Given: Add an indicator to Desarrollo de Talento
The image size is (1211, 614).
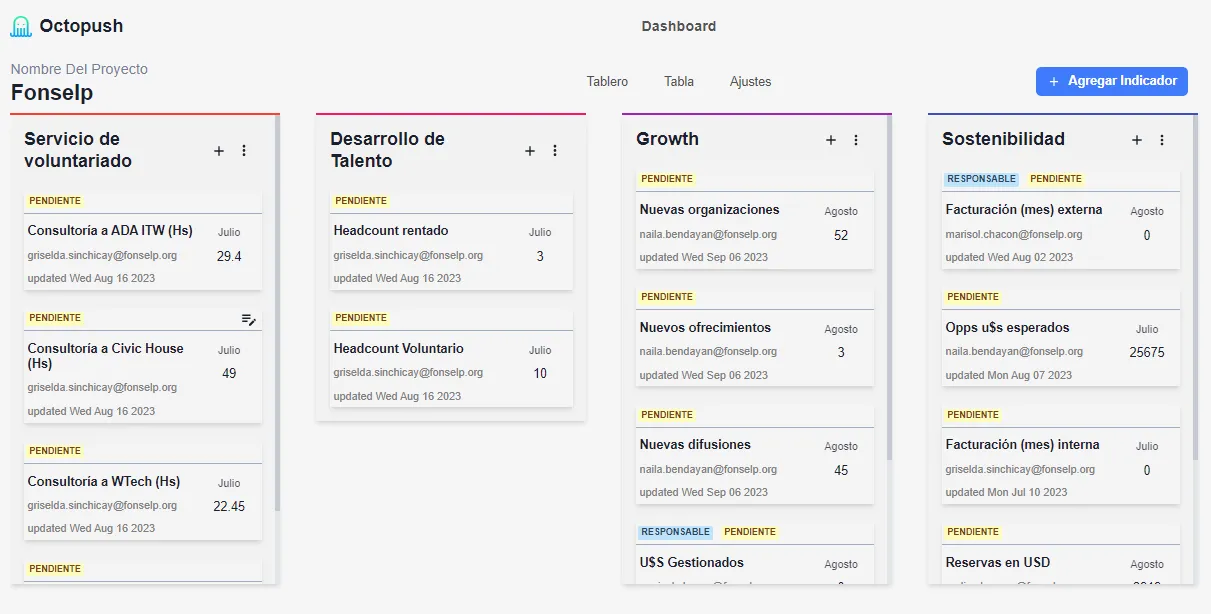Looking at the screenshot, I should click(530, 151).
